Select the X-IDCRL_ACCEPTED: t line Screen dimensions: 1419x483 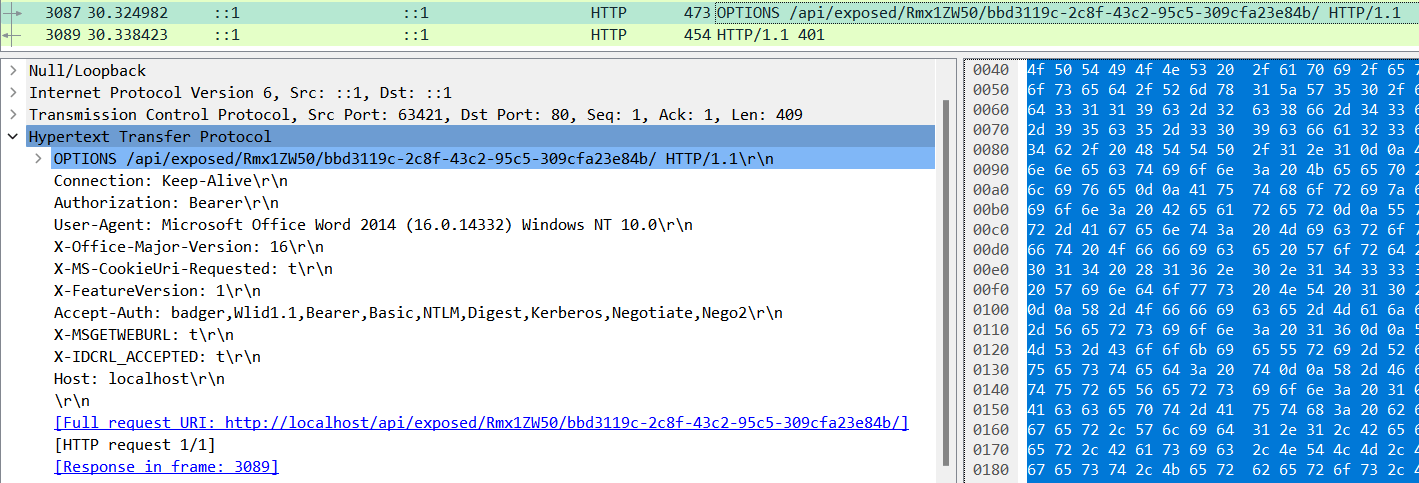tap(158, 357)
